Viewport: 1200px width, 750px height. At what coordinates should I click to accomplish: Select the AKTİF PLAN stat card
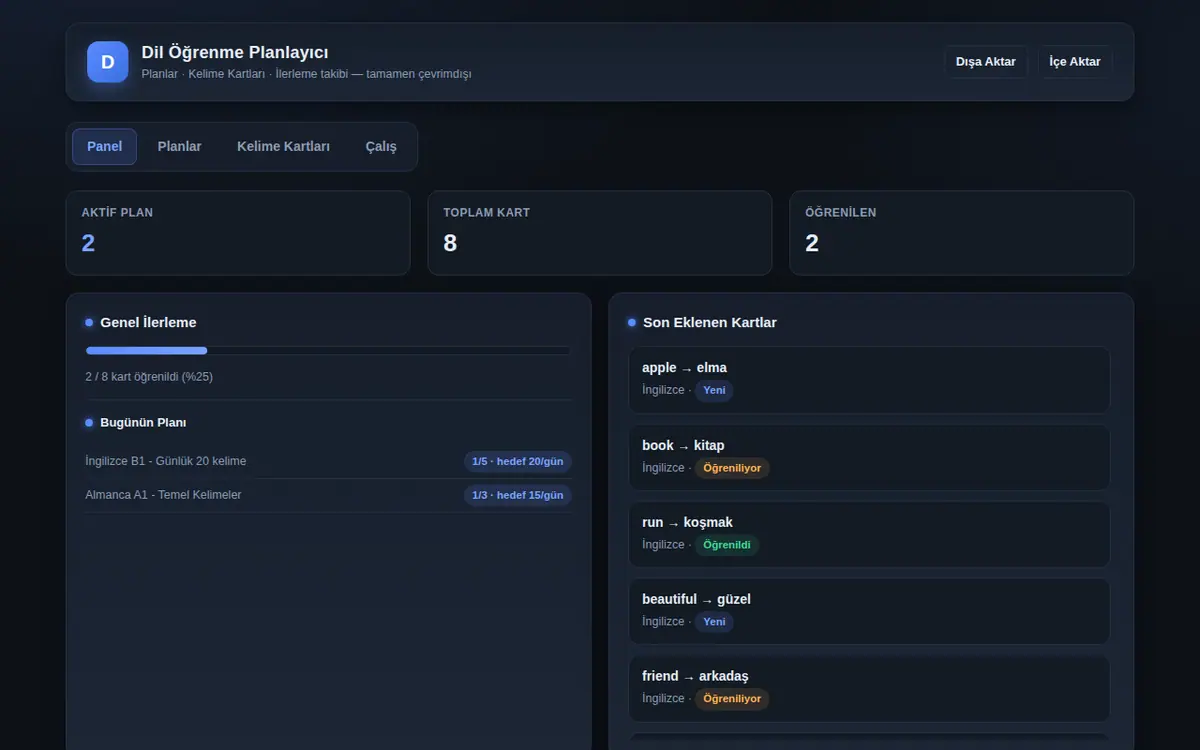(x=238, y=233)
